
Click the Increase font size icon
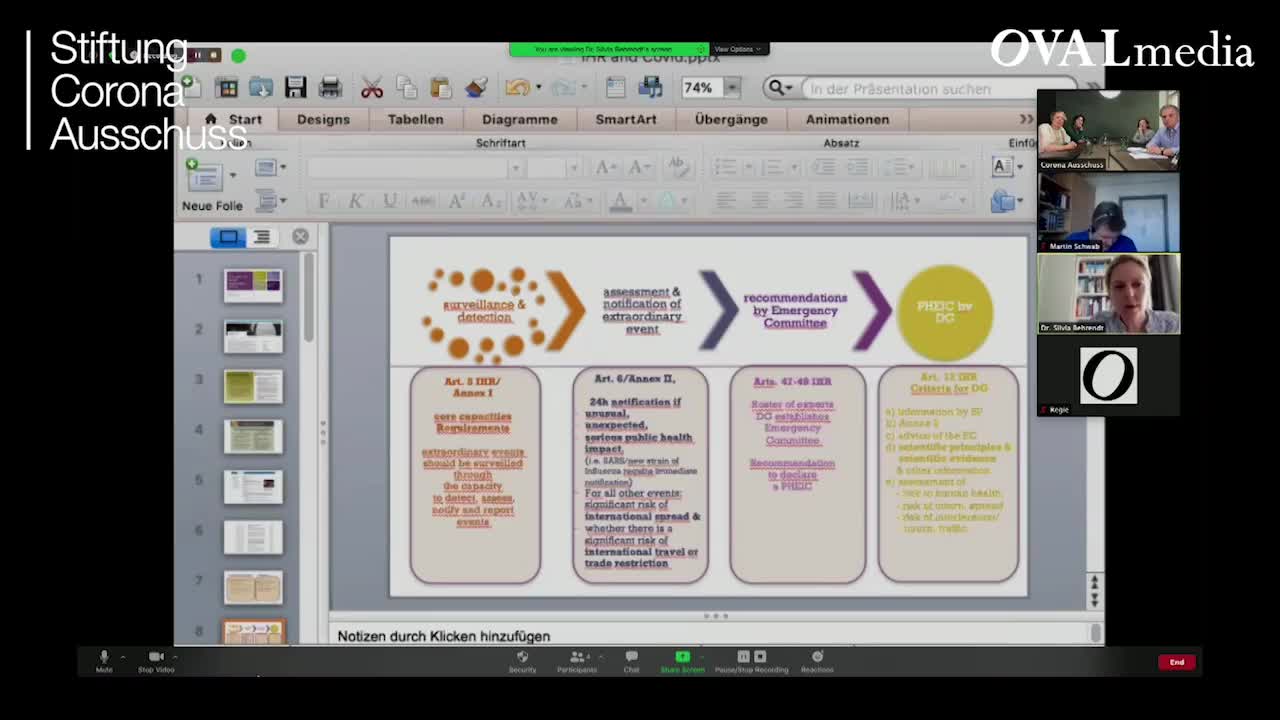(606, 167)
